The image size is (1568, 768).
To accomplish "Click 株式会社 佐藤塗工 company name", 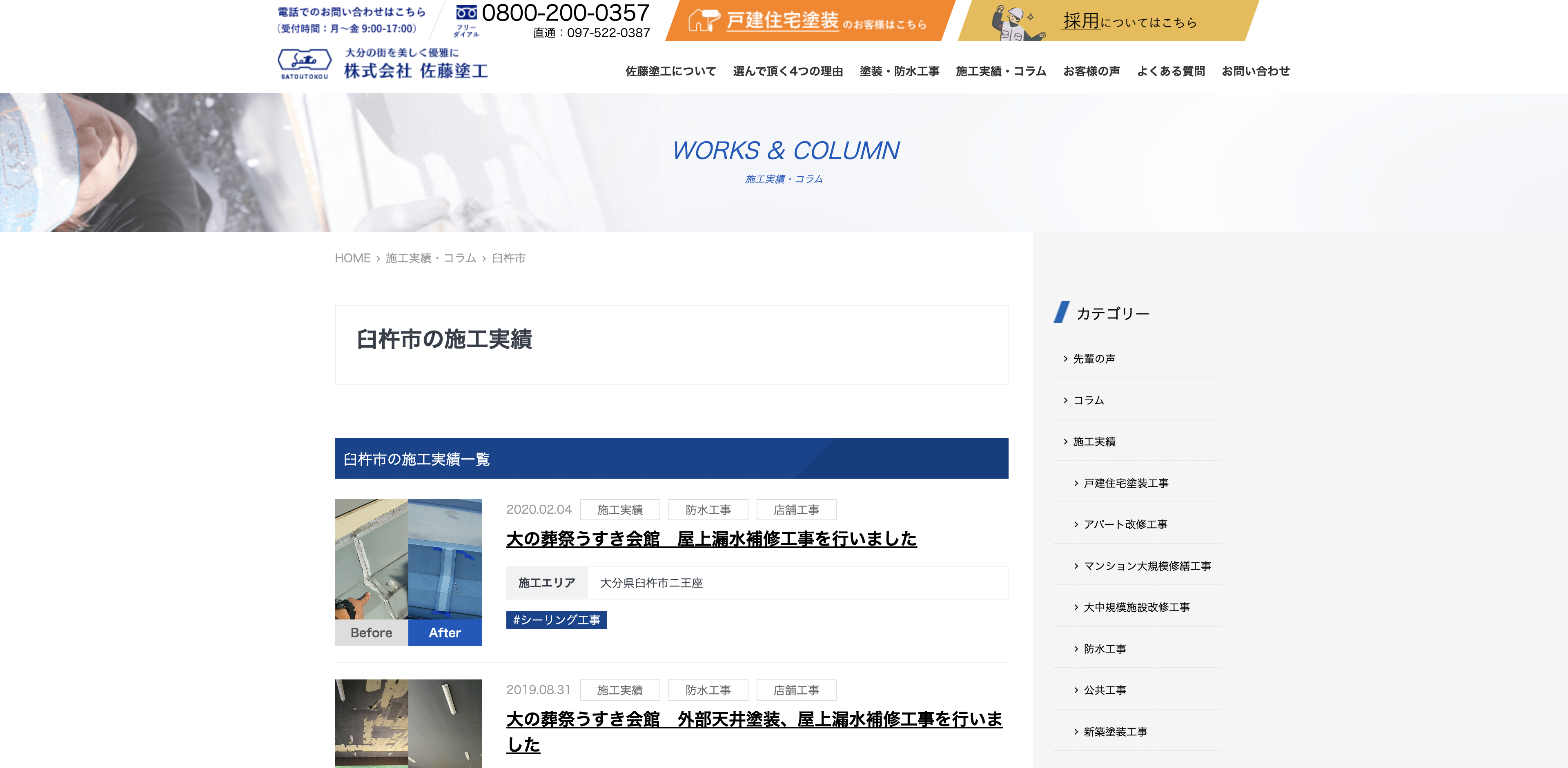I will point(416,71).
